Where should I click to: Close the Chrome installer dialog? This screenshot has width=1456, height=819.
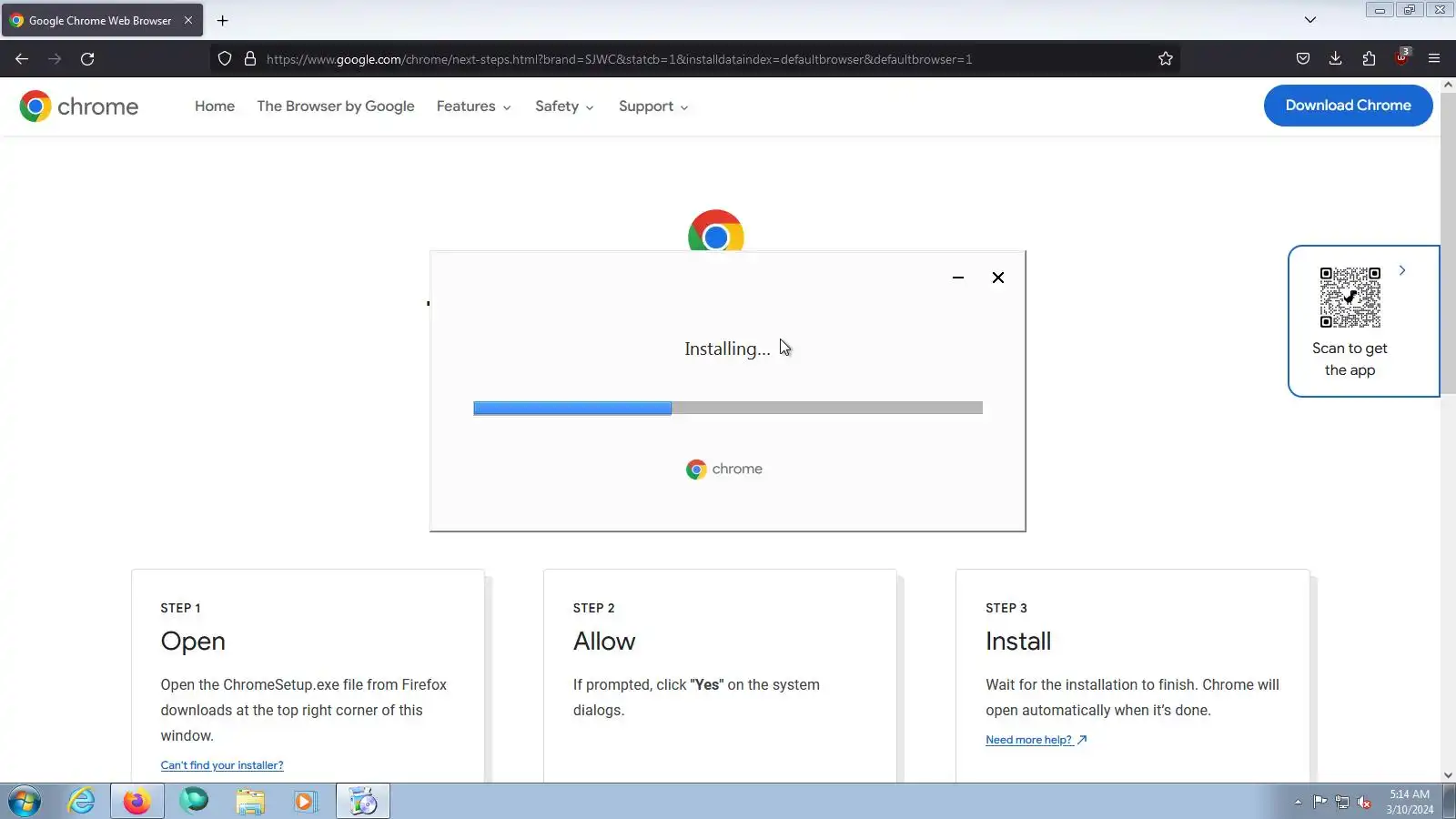(998, 278)
